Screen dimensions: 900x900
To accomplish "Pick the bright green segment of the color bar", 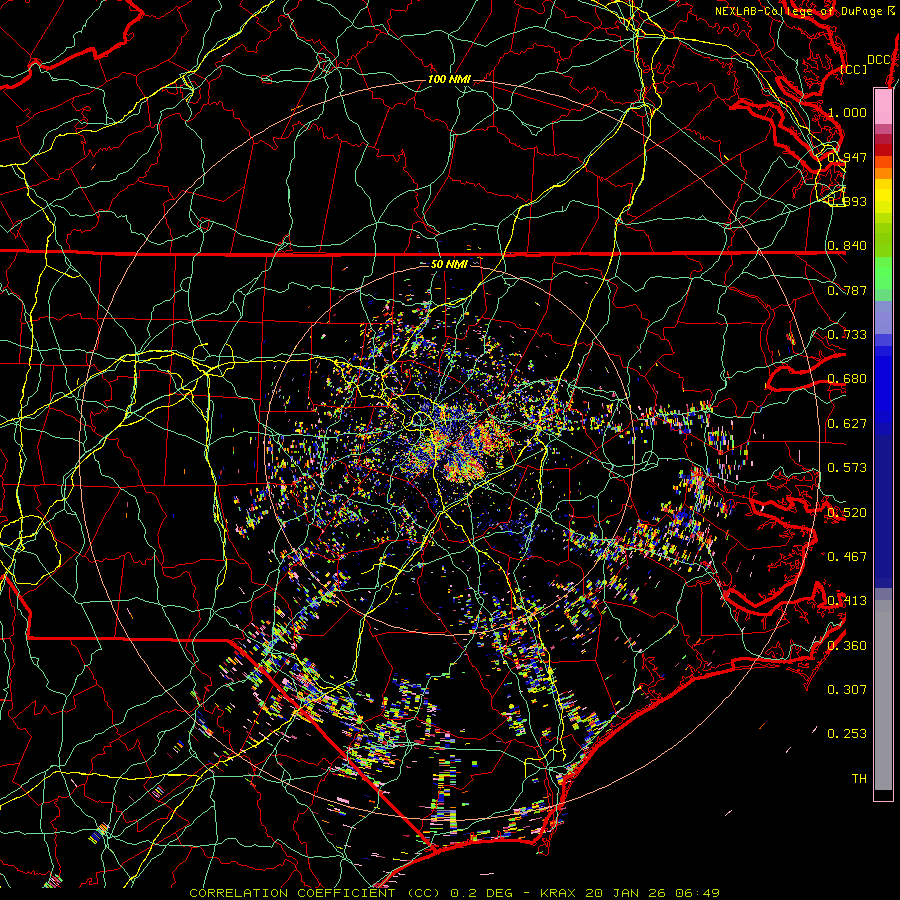I will [x=883, y=274].
